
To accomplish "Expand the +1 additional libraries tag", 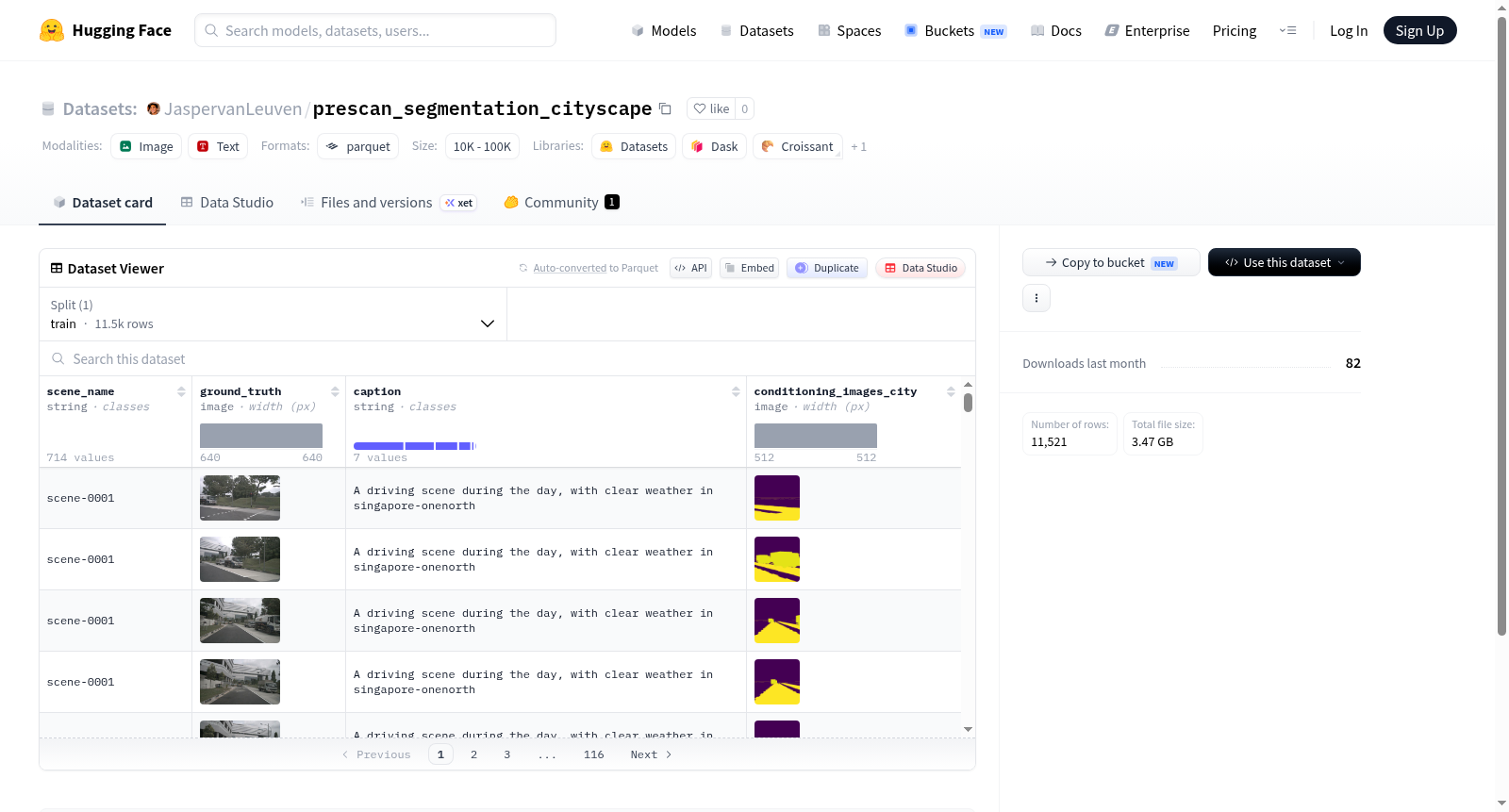I will (x=858, y=146).
